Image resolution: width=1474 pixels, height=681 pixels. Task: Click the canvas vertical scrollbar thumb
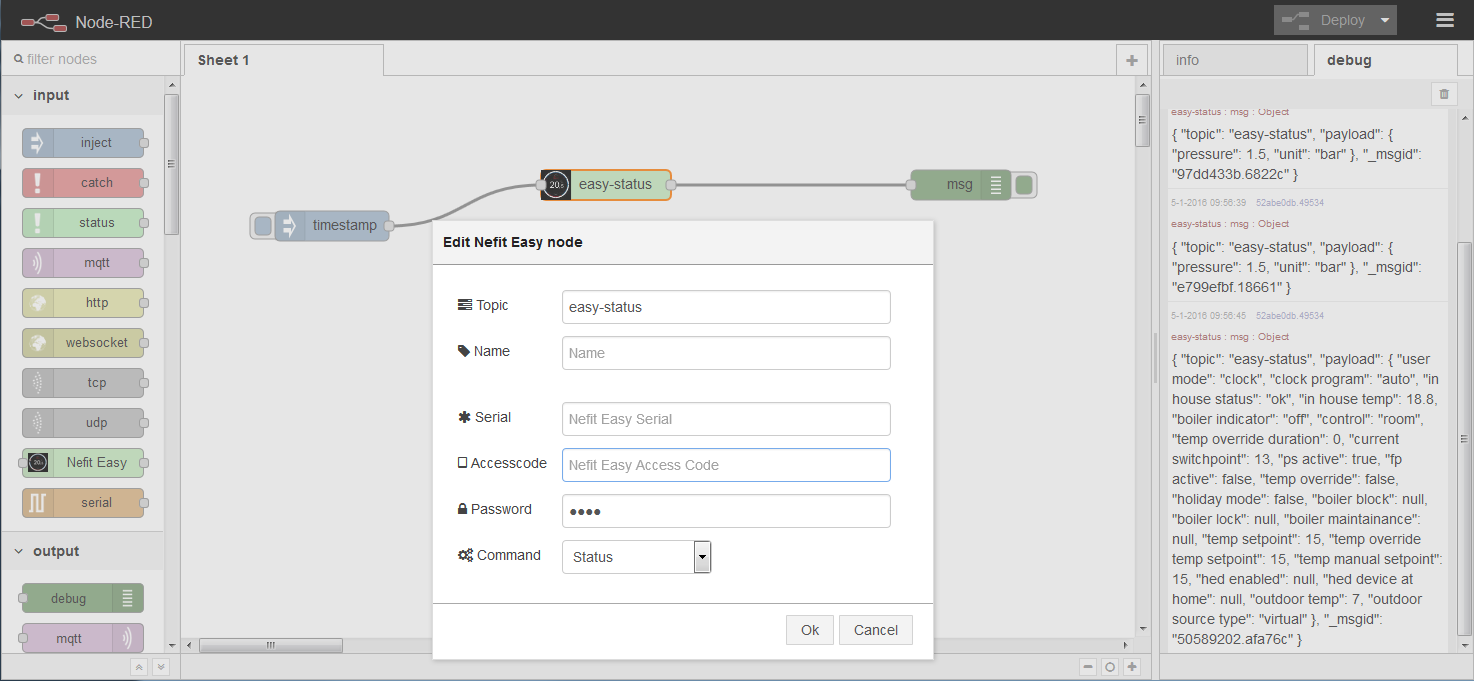point(1143,119)
